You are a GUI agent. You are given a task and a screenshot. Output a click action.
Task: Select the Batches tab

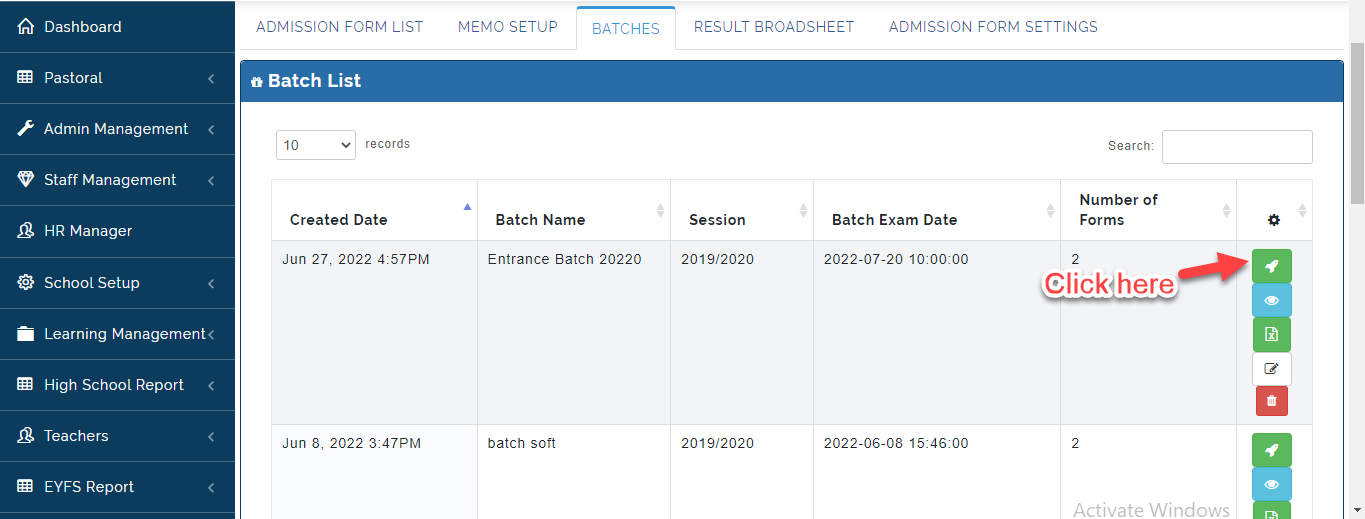pyautogui.click(x=626, y=28)
